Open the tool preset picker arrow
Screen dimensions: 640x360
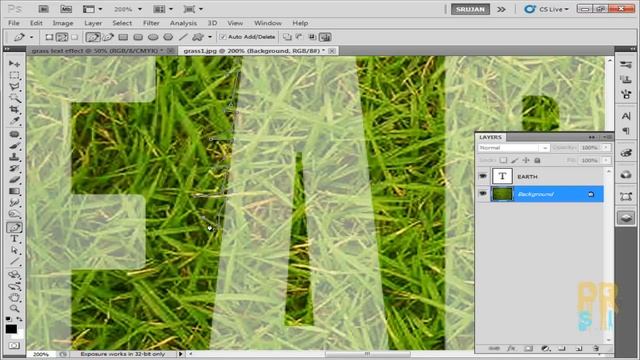coord(31,37)
